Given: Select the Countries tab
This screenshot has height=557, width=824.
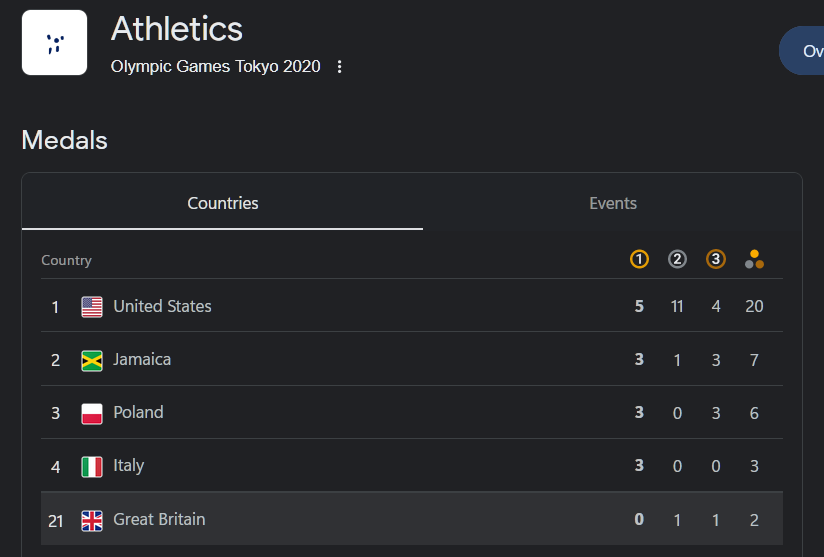Looking at the screenshot, I should click(222, 203).
